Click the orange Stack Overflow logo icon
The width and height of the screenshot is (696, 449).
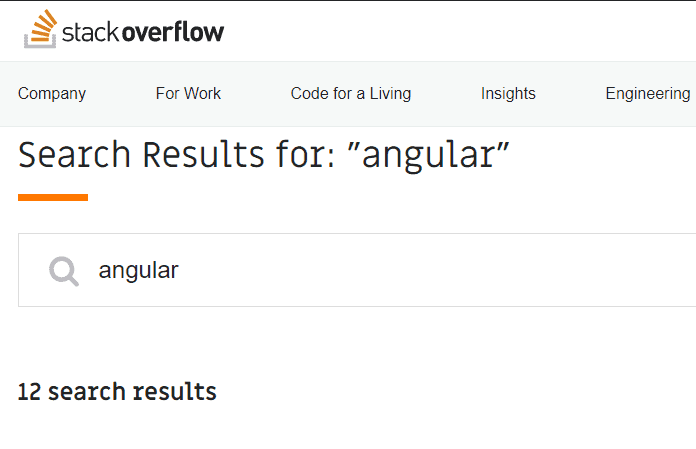[x=40, y=29]
